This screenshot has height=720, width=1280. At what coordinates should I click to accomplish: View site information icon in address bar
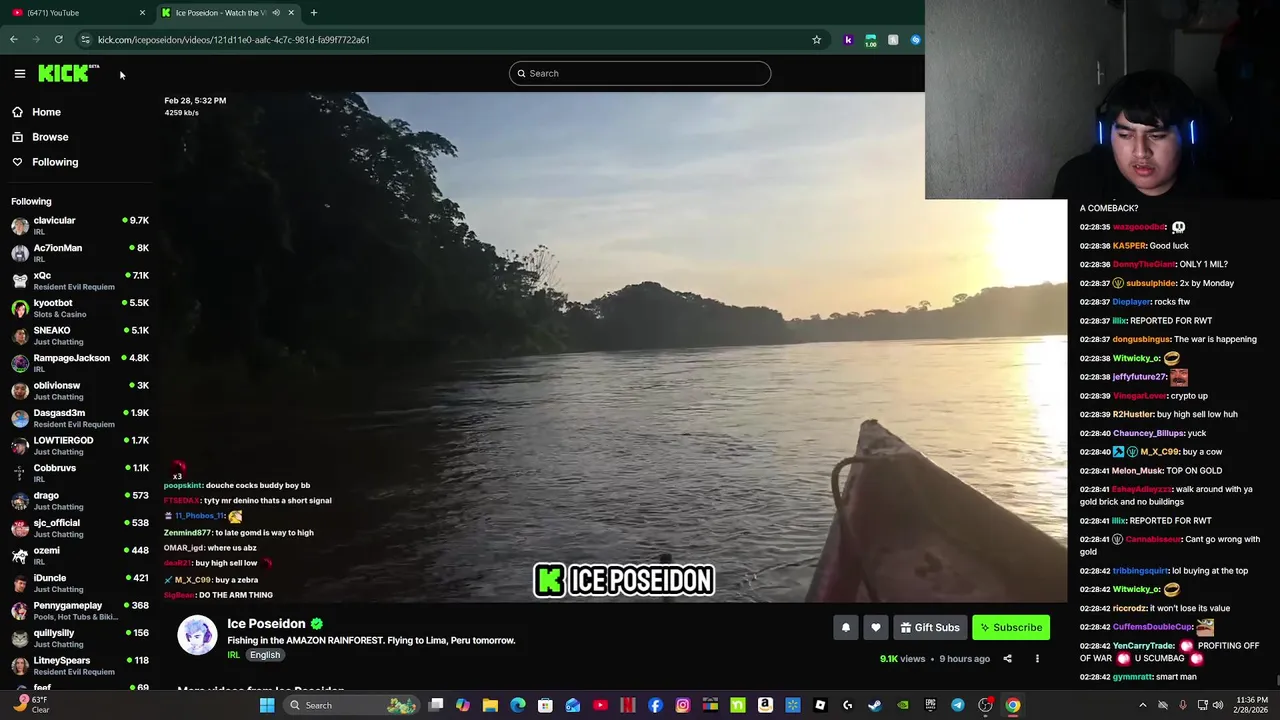point(85,40)
